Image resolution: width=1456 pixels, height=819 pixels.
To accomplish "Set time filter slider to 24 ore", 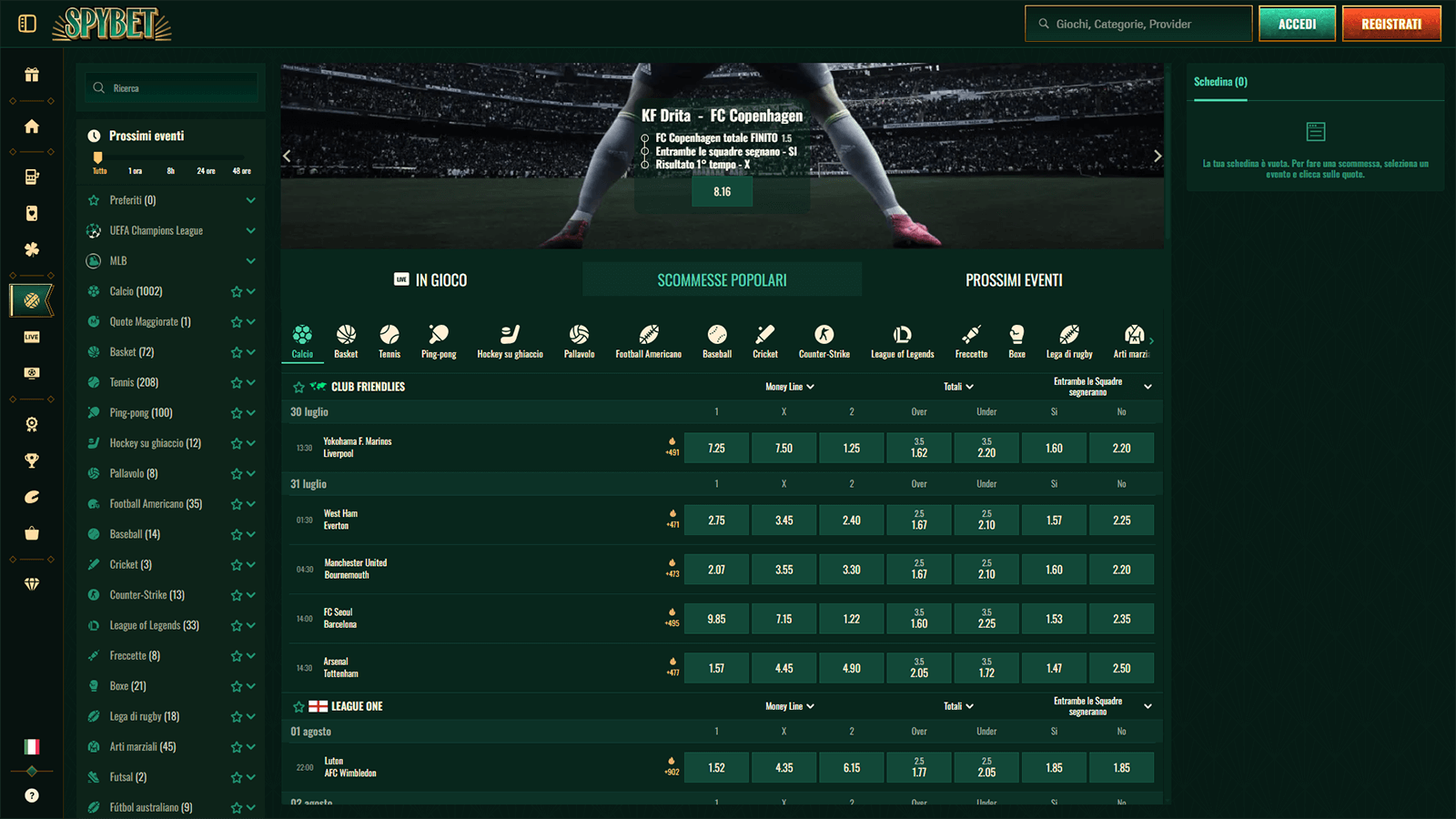I will [206, 171].
